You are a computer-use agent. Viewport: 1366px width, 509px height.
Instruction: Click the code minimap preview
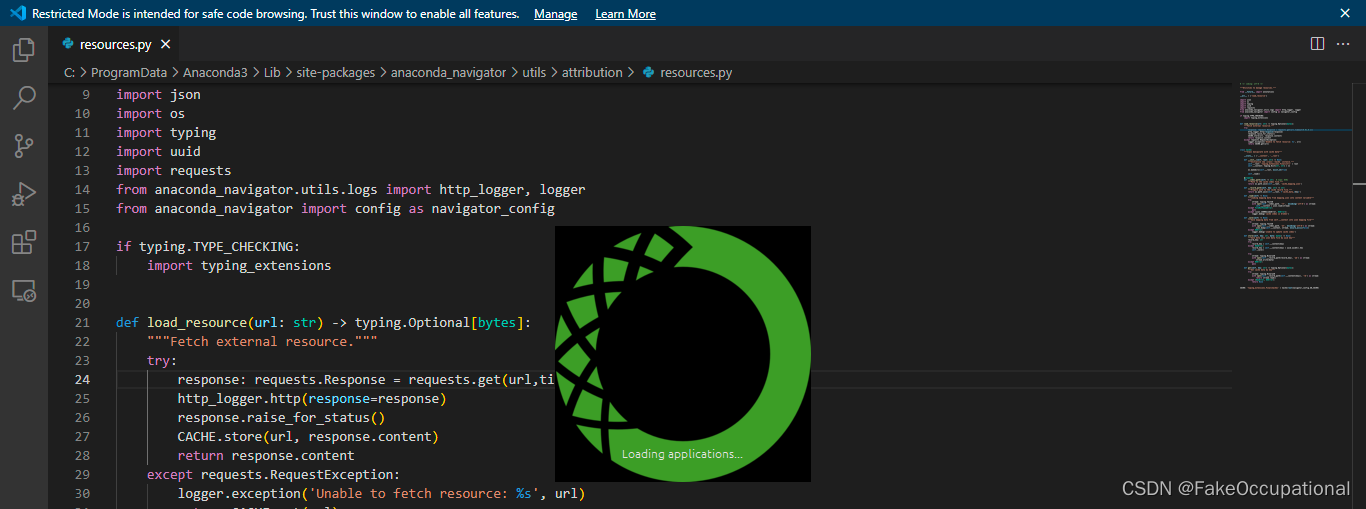pyautogui.click(x=1290, y=185)
